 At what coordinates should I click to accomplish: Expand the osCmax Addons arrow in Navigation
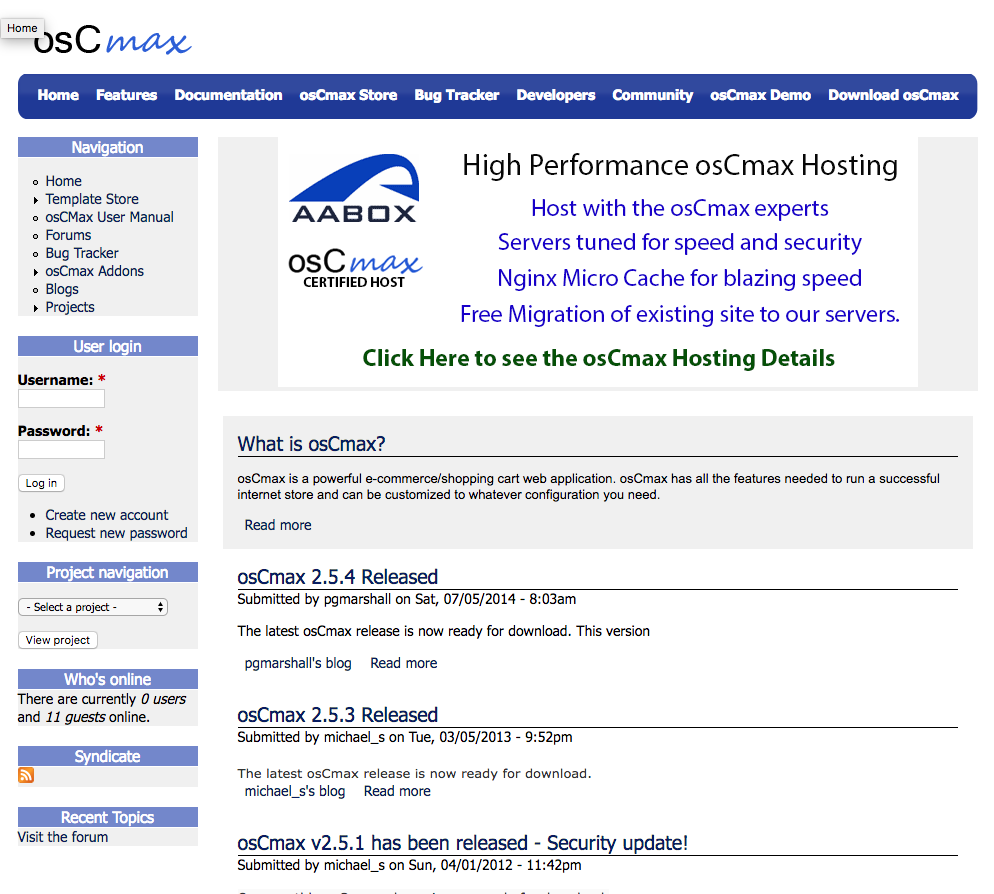pos(36,272)
